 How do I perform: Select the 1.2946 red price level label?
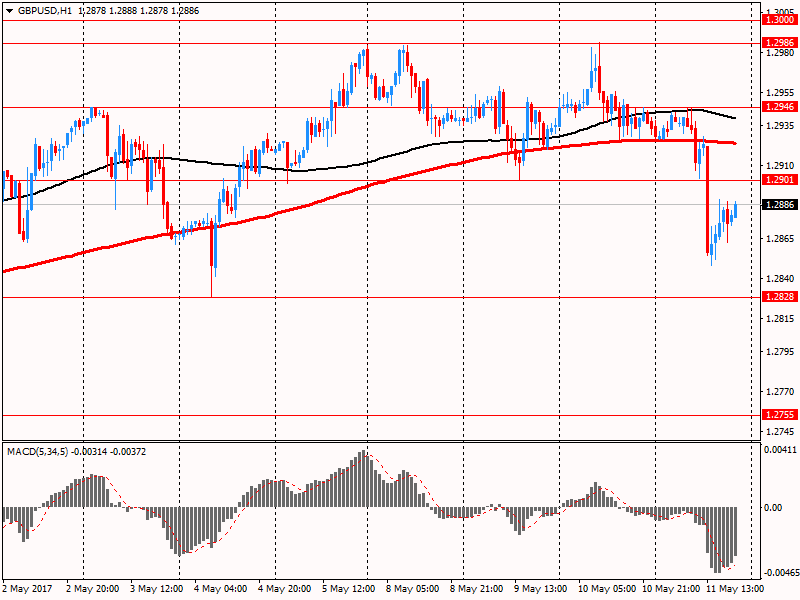click(x=781, y=107)
